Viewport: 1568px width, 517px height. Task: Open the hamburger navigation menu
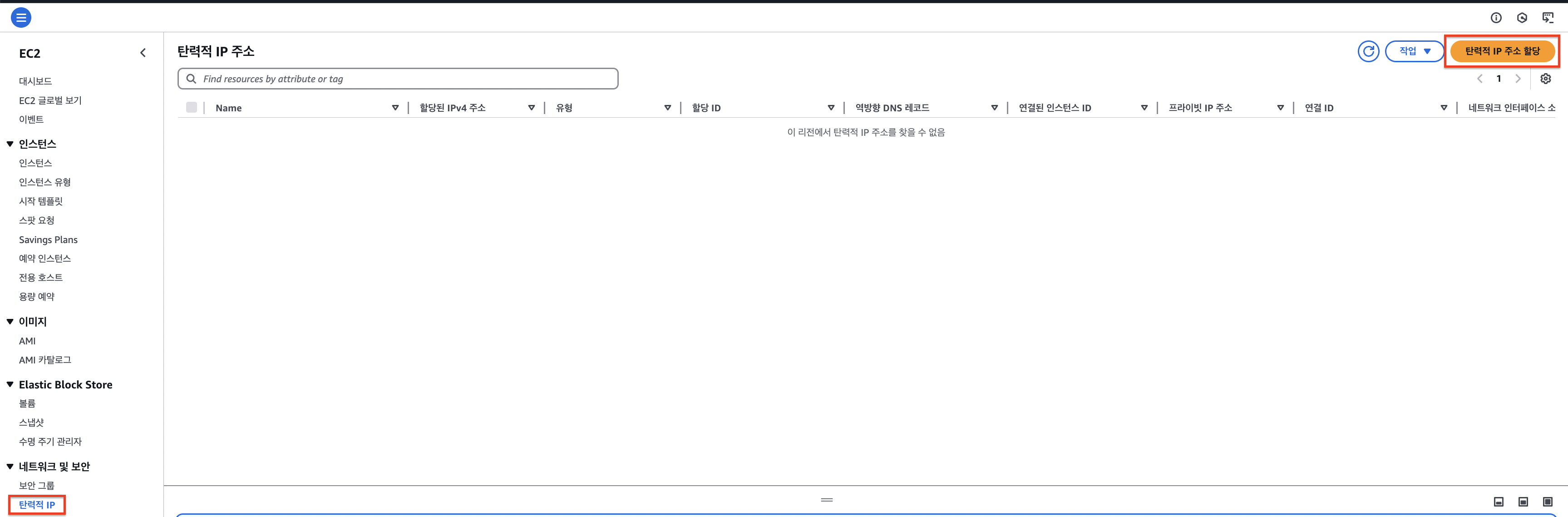click(x=21, y=18)
